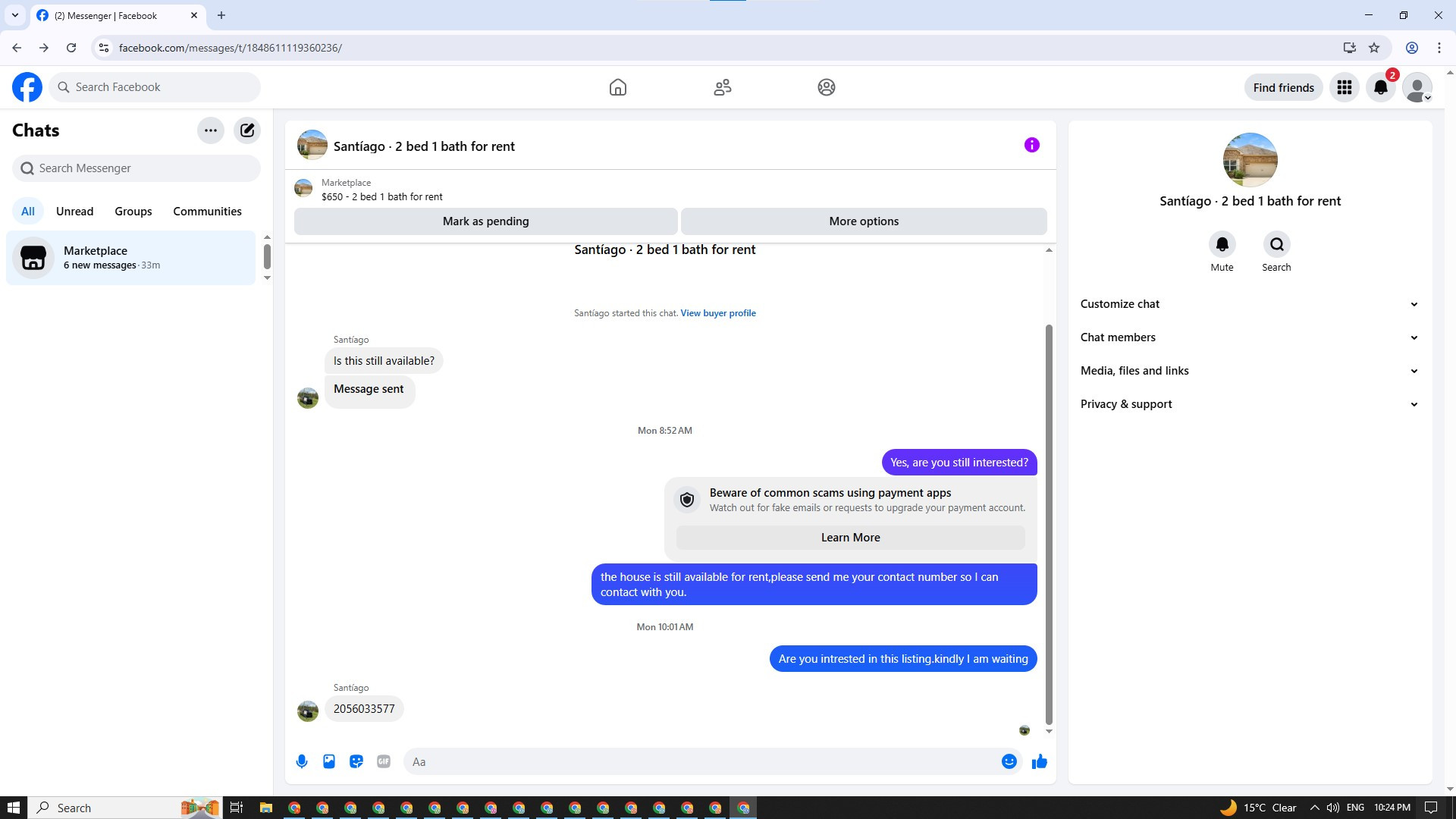Screen dimensions: 1456x819
Task: Click the taskbar Search box
Action: click(126, 808)
